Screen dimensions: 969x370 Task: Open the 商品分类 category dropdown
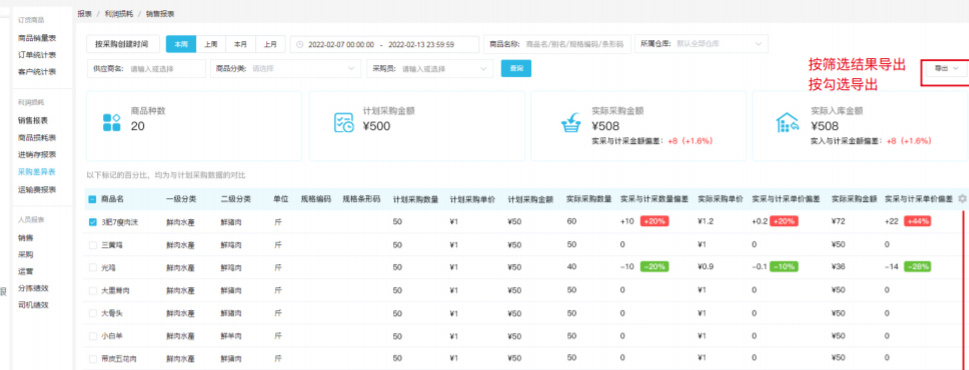(x=286, y=69)
